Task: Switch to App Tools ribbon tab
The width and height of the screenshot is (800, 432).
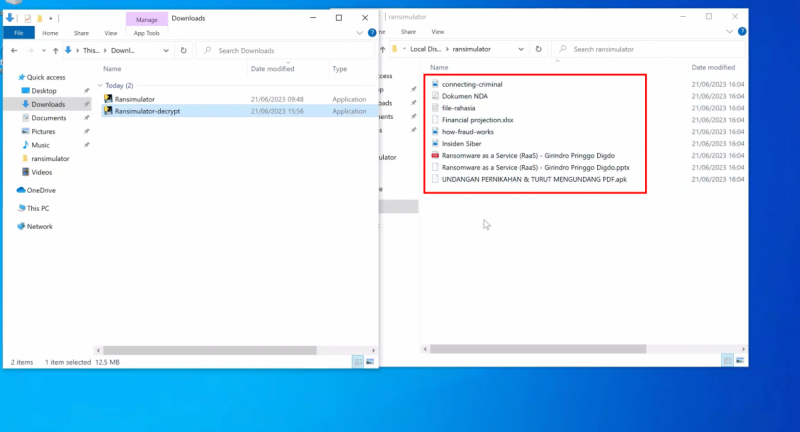Action: pyautogui.click(x=146, y=33)
